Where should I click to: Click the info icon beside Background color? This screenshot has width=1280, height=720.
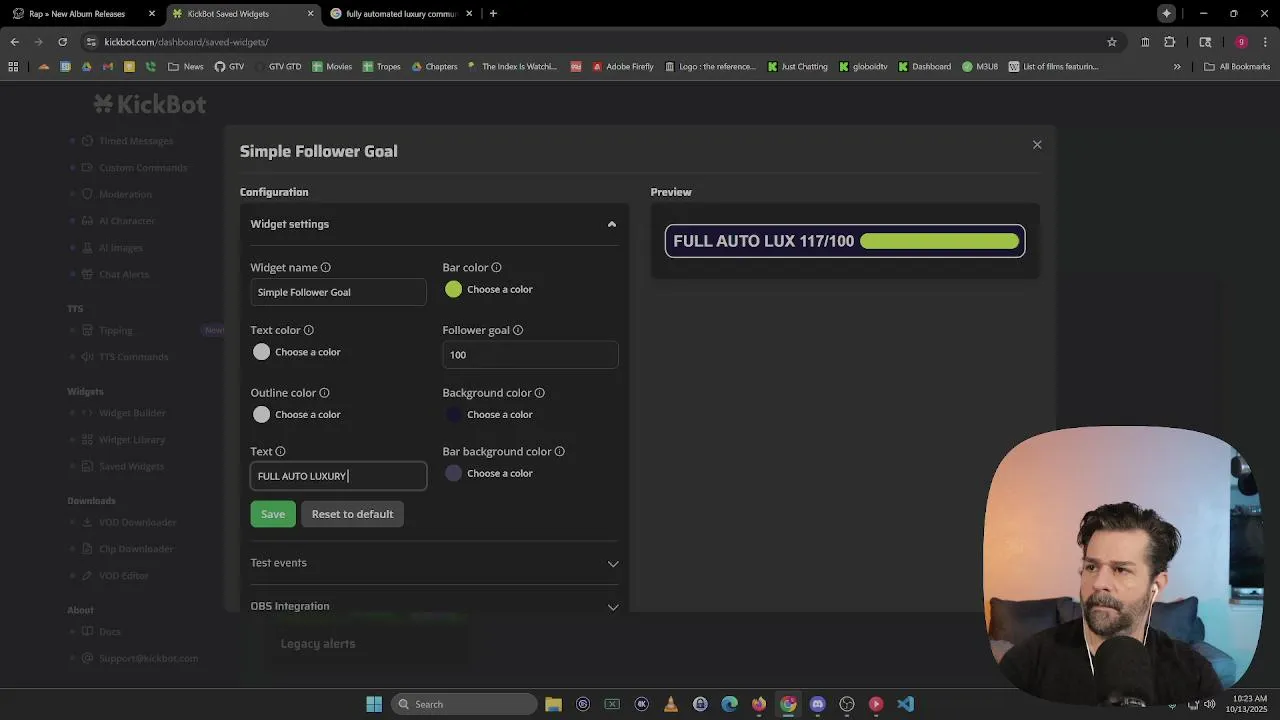click(539, 393)
